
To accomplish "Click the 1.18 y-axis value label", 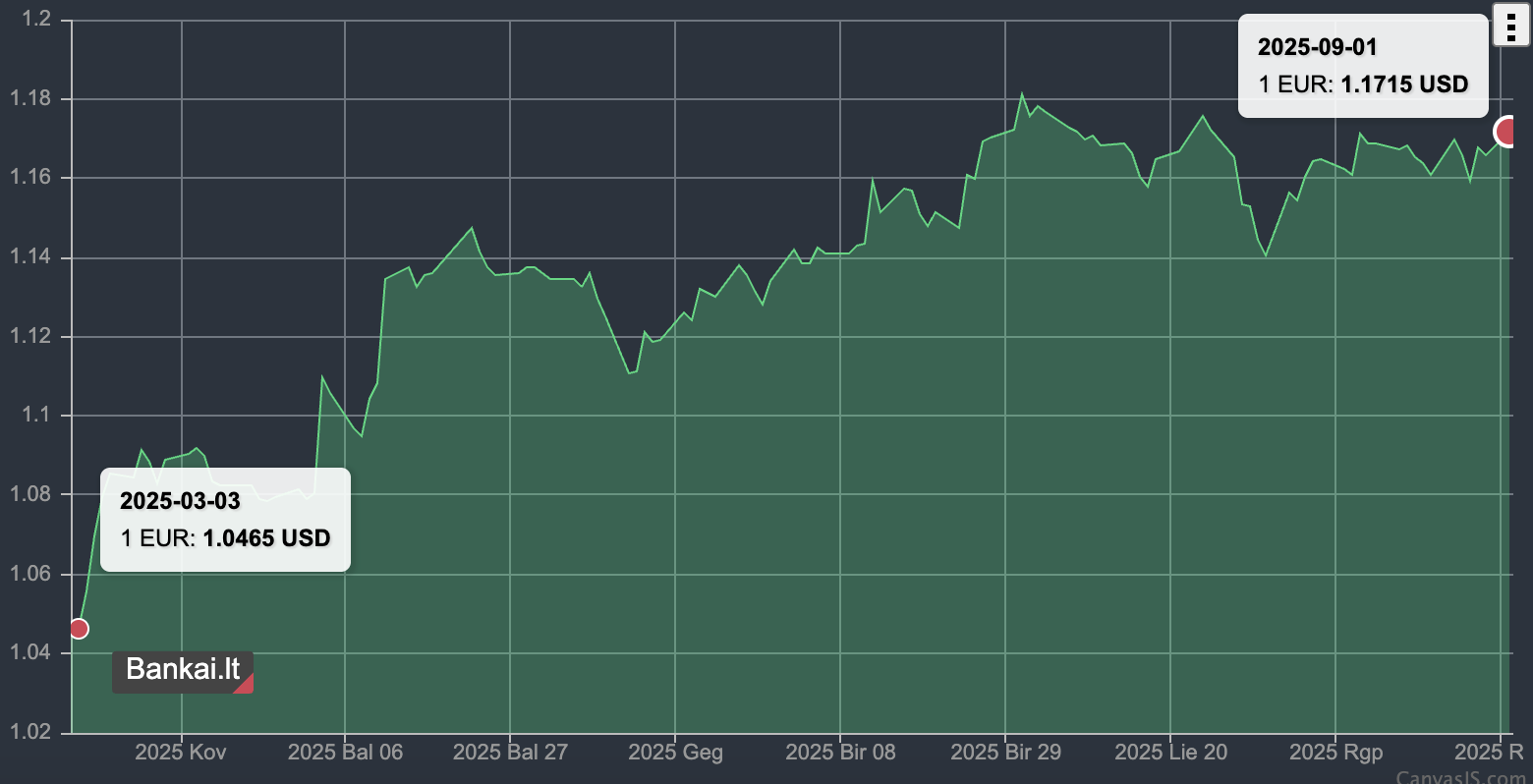I will pyautogui.click(x=31, y=99).
